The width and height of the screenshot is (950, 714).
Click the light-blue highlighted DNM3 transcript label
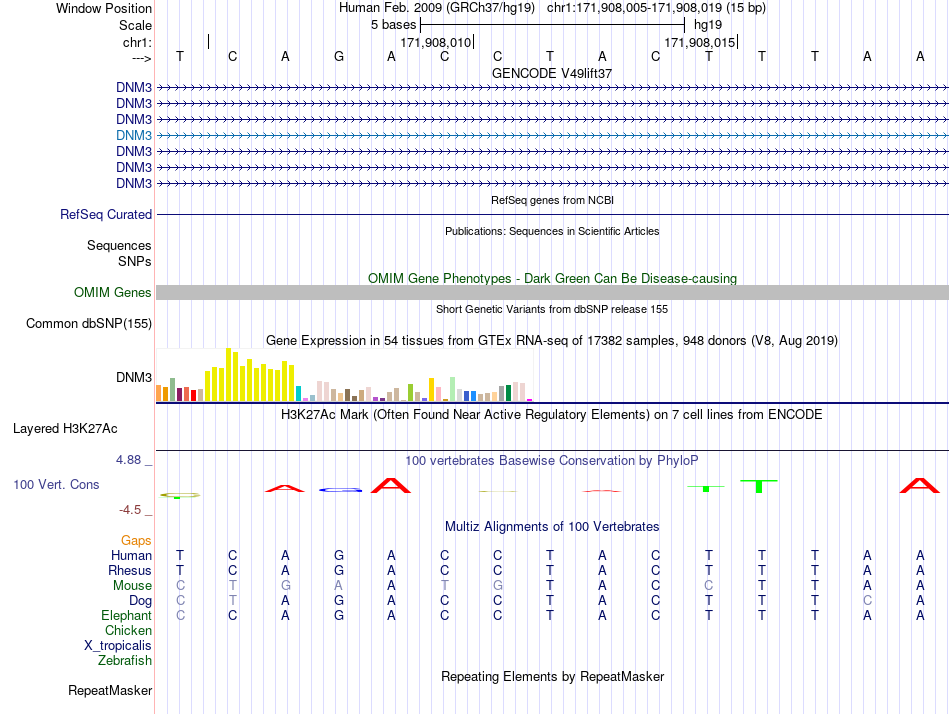pos(134,135)
